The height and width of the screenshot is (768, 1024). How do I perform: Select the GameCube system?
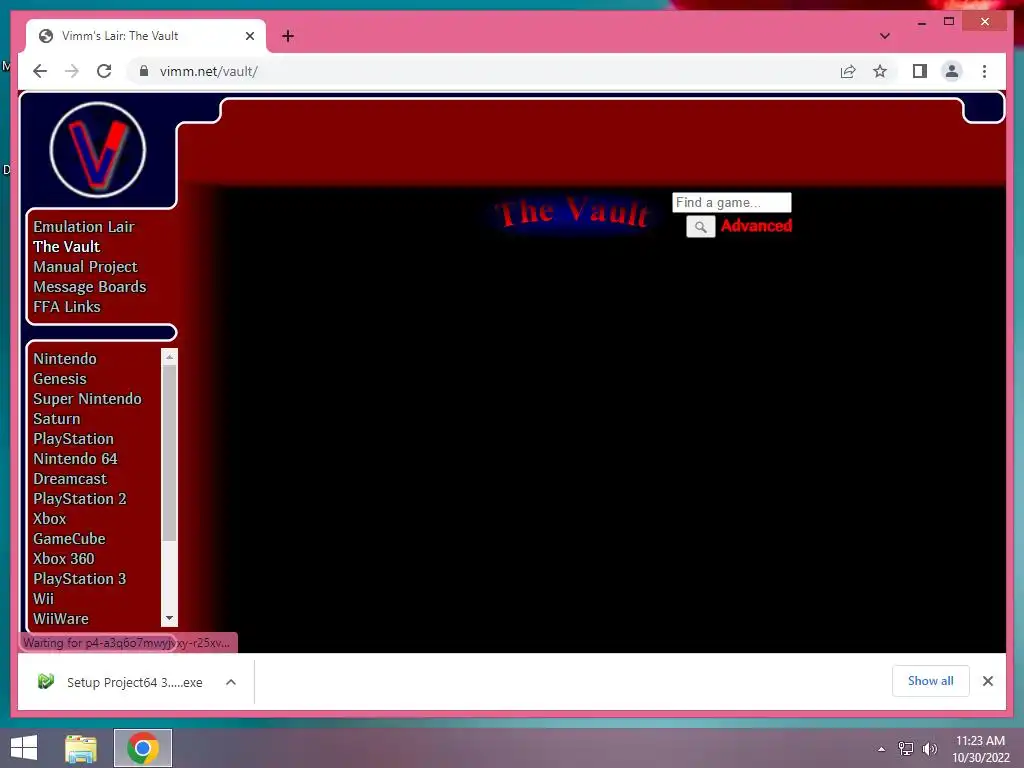pyautogui.click(x=69, y=539)
